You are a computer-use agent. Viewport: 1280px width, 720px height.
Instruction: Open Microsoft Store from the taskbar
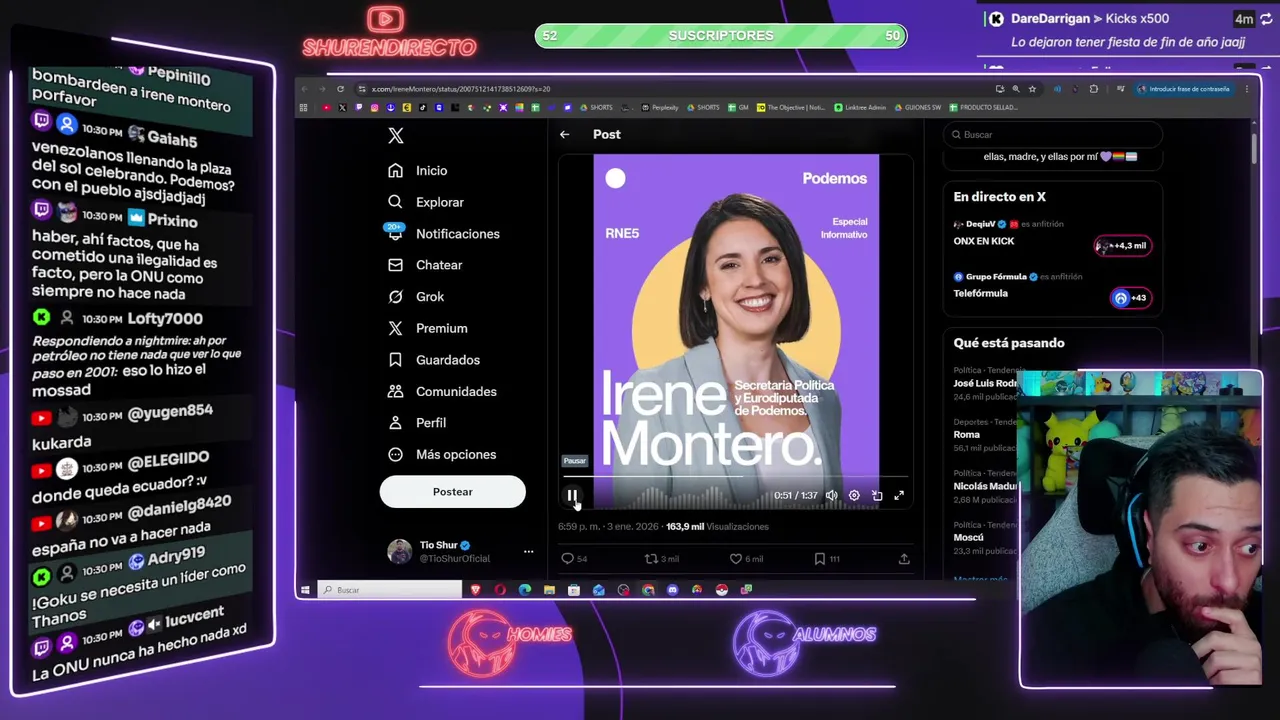574,590
